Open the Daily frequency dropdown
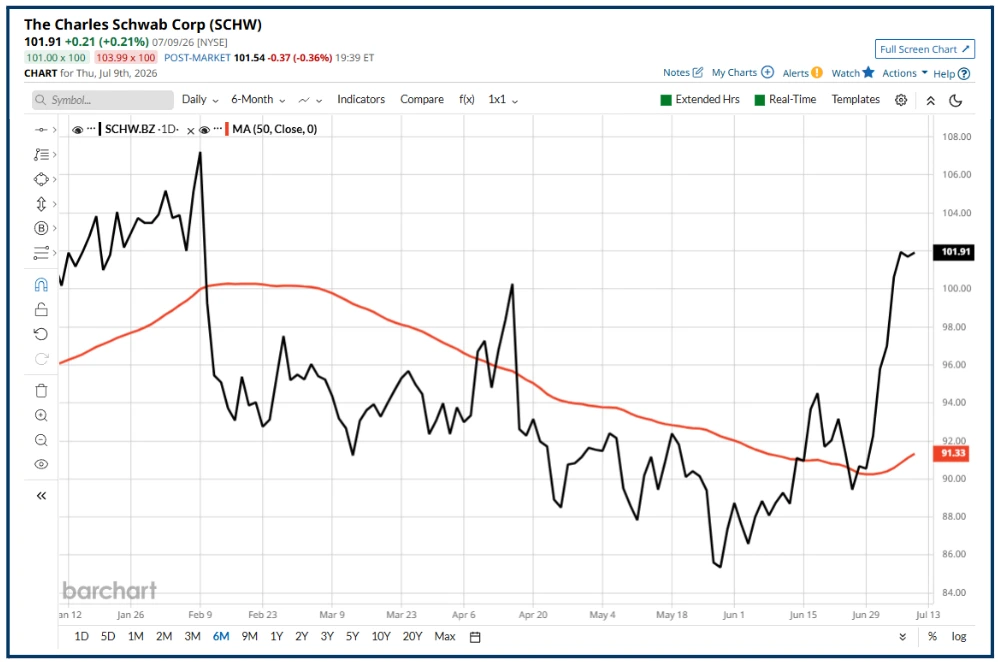The width and height of the screenshot is (998, 662). pyautogui.click(x=200, y=100)
